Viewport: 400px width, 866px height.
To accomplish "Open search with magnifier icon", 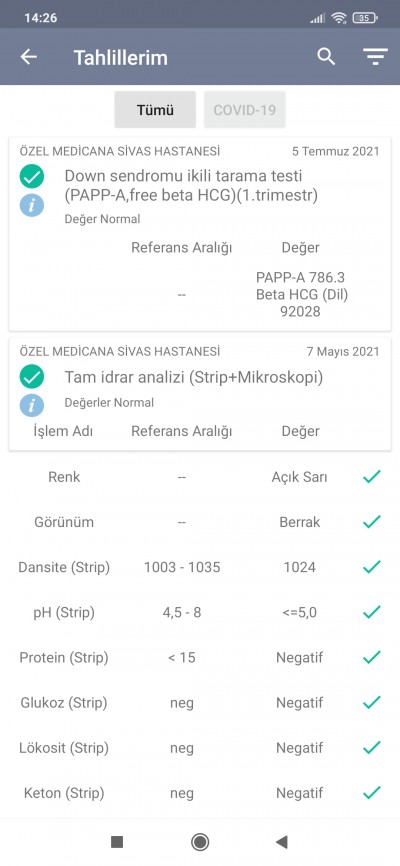I will (x=326, y=56).
